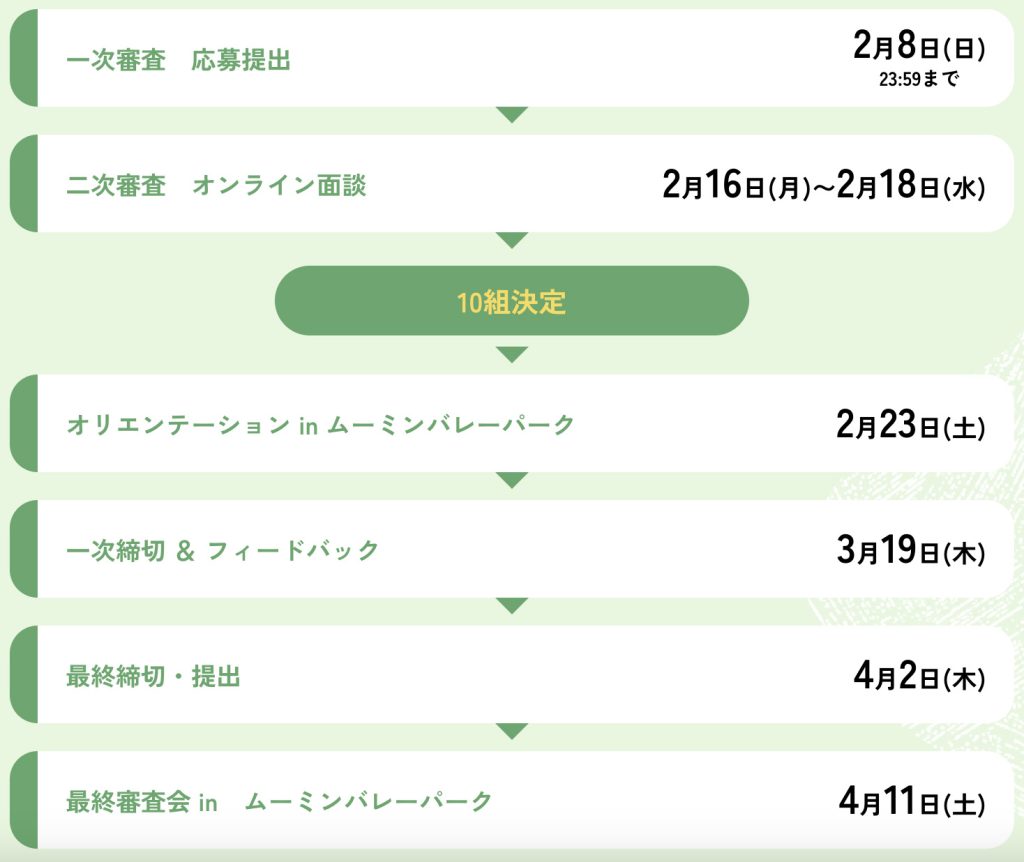
Task: Click the arrow below the 一次審査 応募提出 row
Action: point(512,115)
